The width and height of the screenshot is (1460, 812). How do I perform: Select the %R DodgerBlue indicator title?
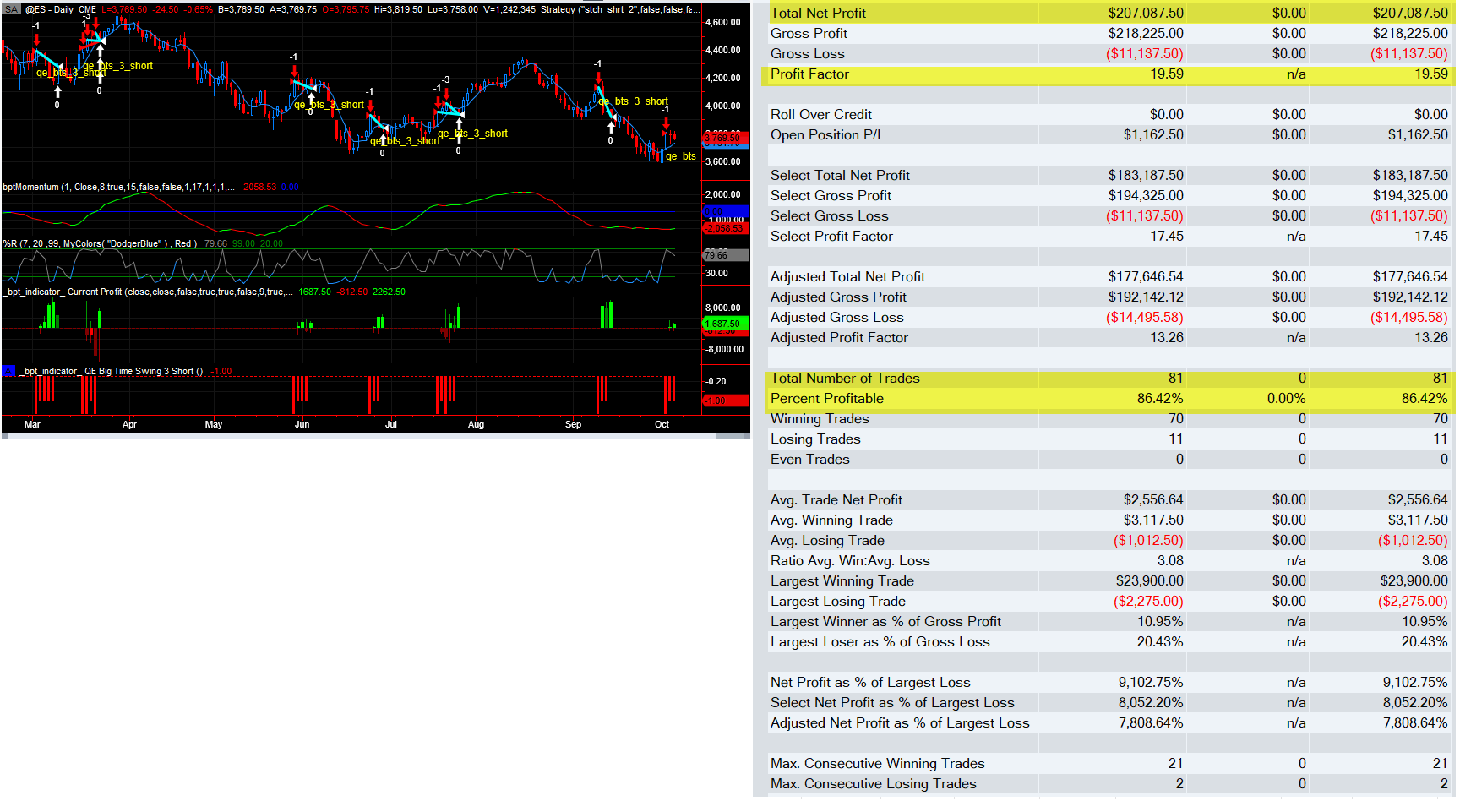[x=101, y=243]
